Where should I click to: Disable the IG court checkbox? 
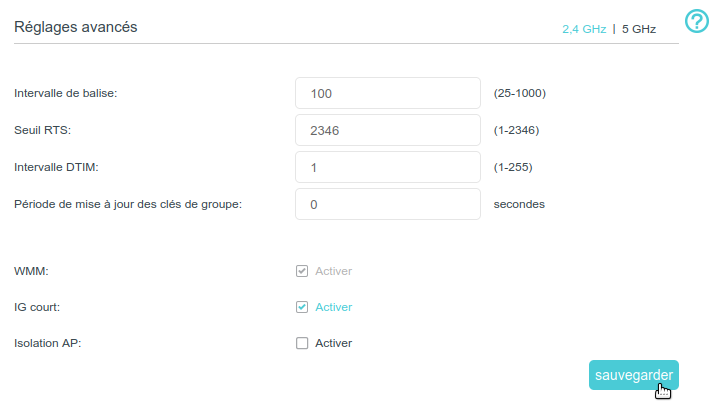[x=302, y=307]
